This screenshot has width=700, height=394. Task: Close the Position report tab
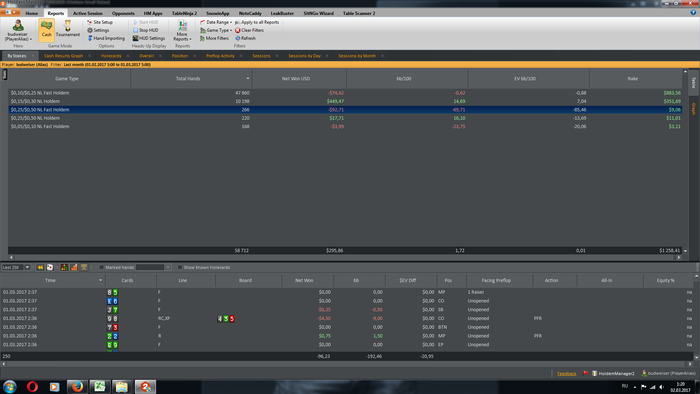point(195,56)
